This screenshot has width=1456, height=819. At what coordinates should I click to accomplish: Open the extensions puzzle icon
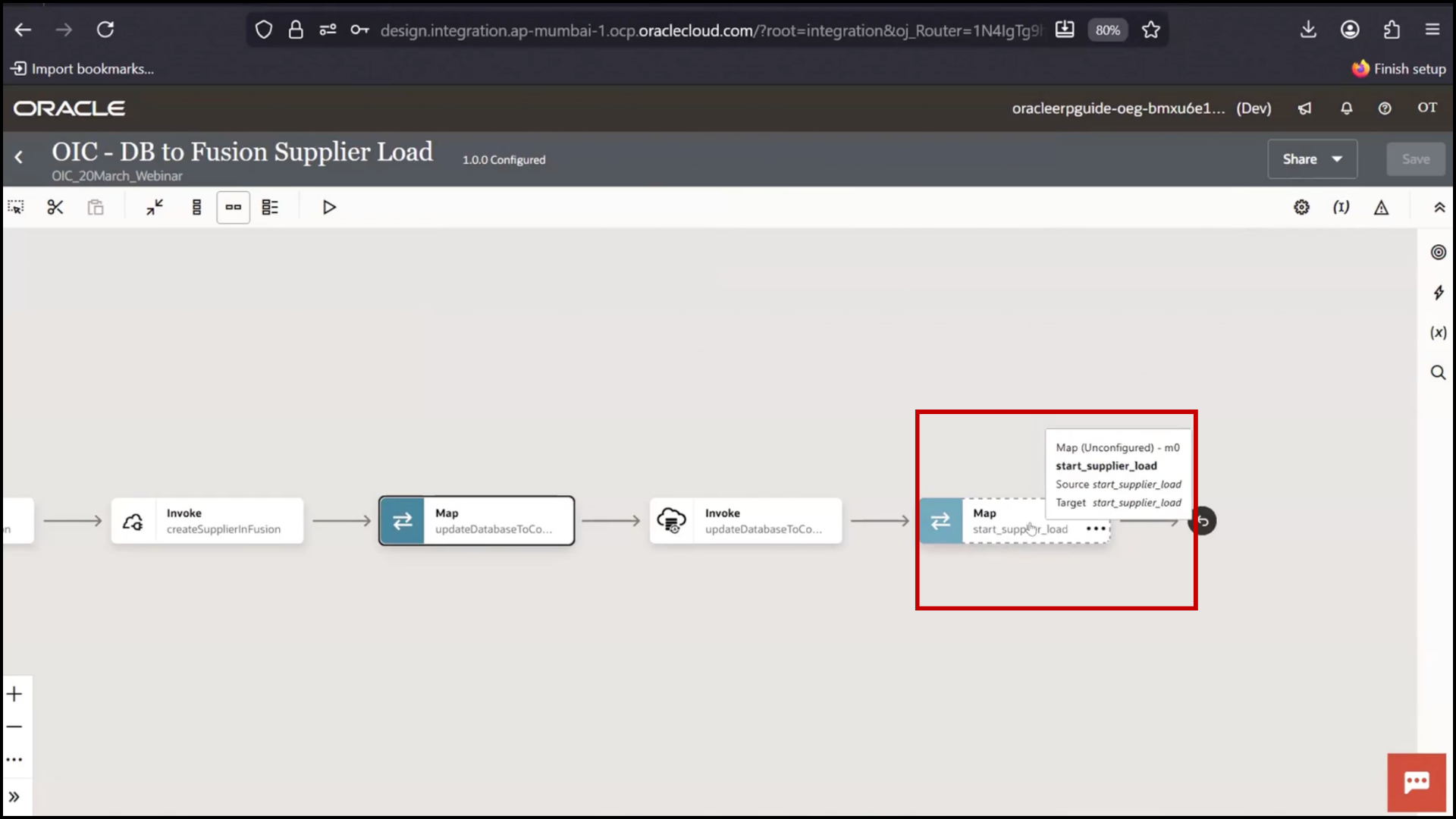pos(1392,30)
